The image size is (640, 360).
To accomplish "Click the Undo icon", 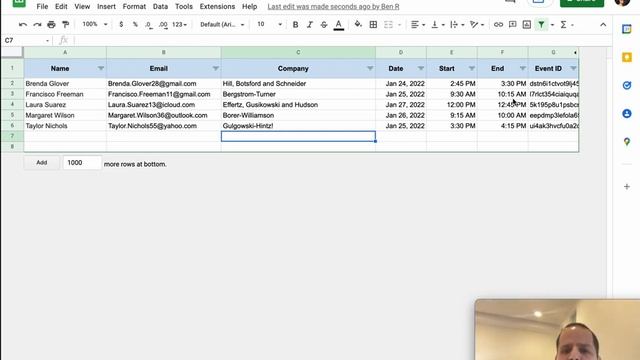I will point(23,24).
